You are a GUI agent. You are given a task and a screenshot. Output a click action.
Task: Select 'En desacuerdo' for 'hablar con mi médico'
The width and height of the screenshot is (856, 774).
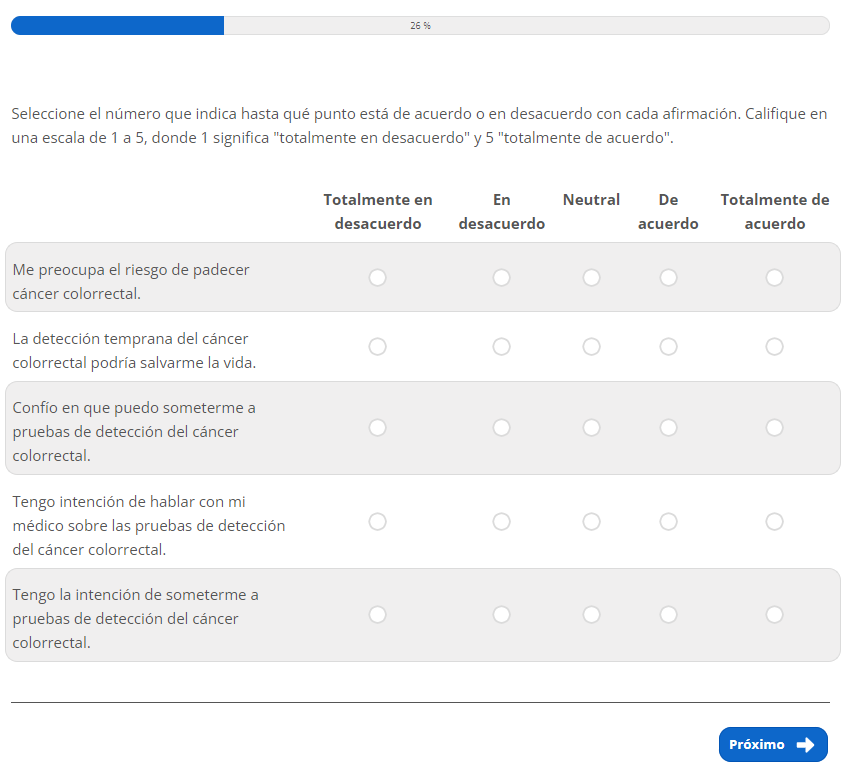pos(501,522)
